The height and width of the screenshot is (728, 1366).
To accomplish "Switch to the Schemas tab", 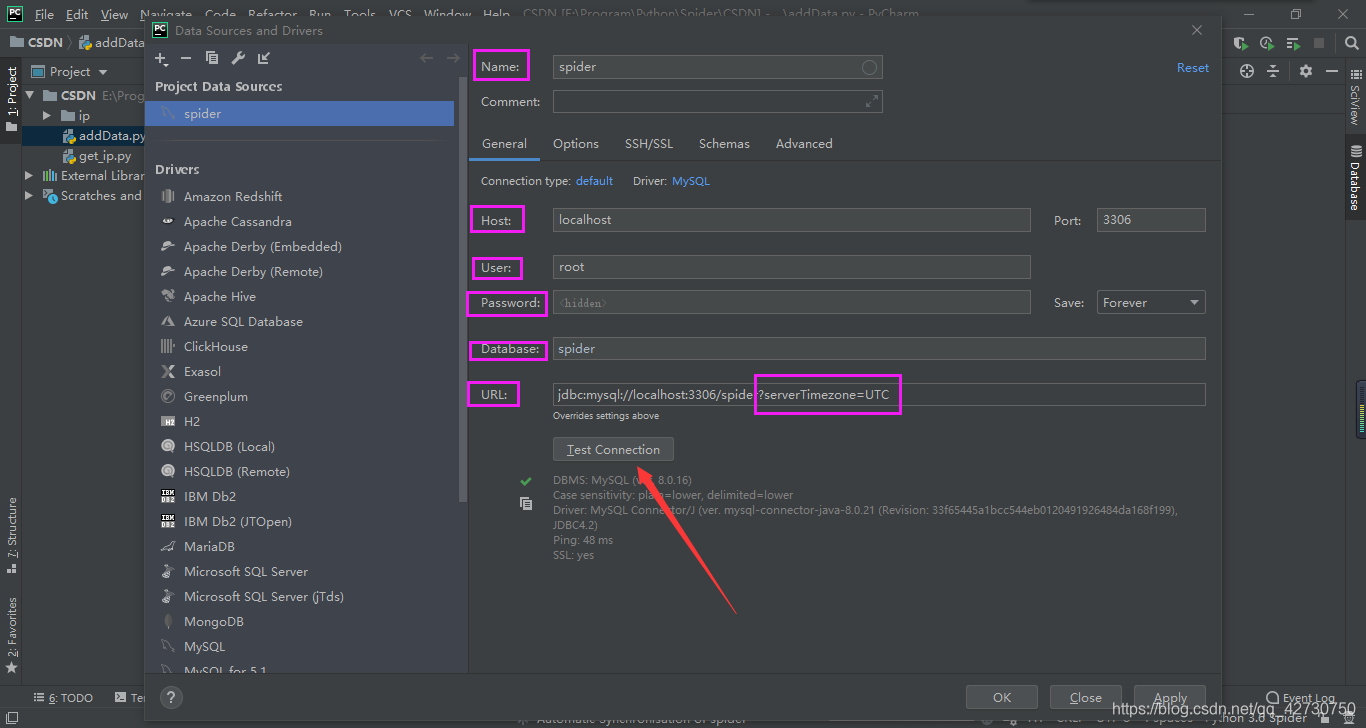I will [724, 143].
